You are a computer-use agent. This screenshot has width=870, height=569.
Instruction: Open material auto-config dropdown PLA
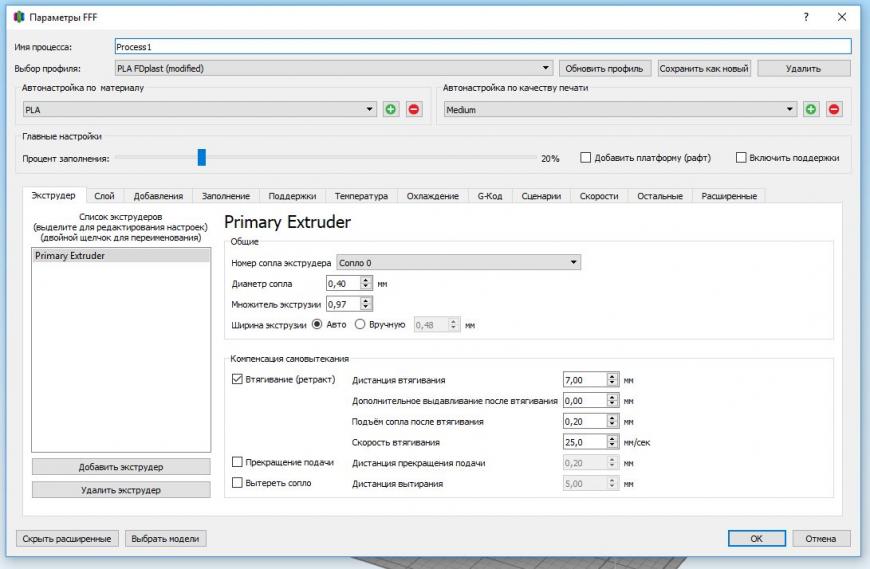click(x=200, y=109)
